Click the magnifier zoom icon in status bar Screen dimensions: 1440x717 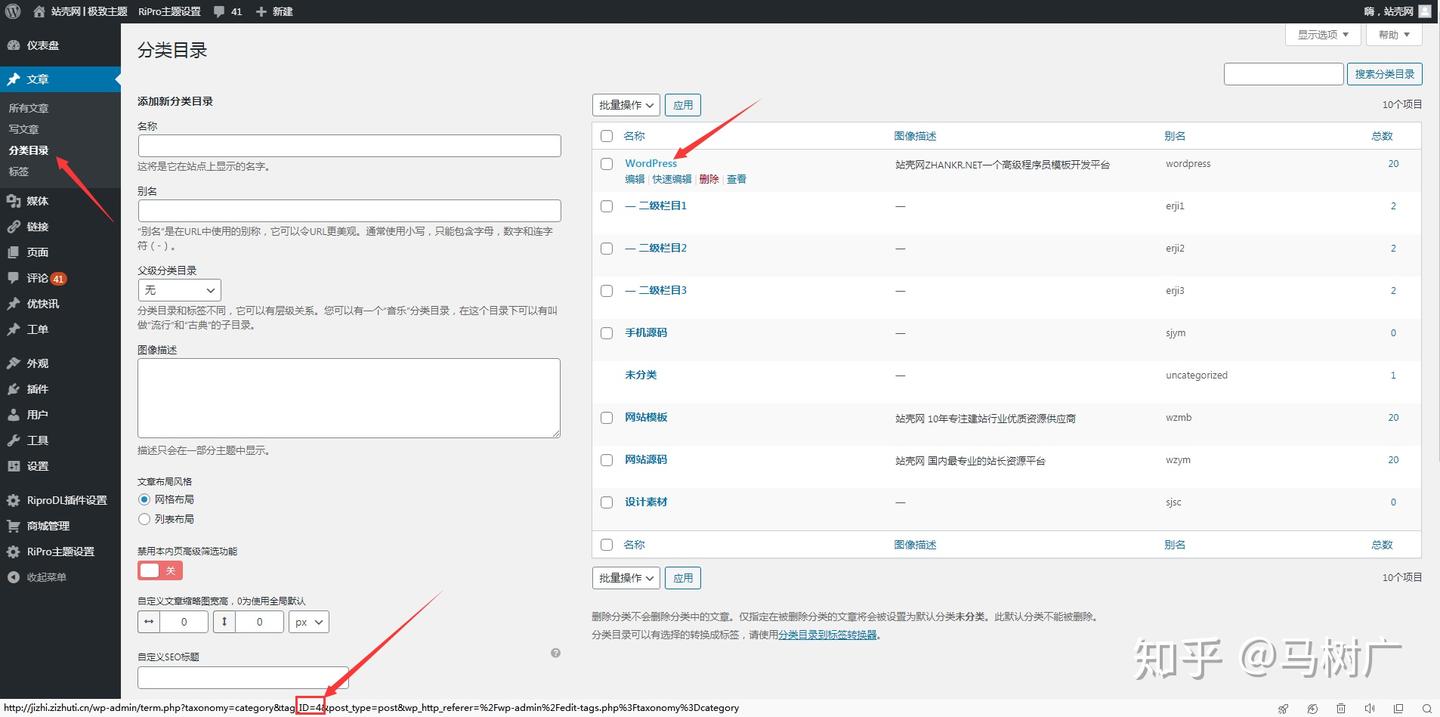[1427, 708]
